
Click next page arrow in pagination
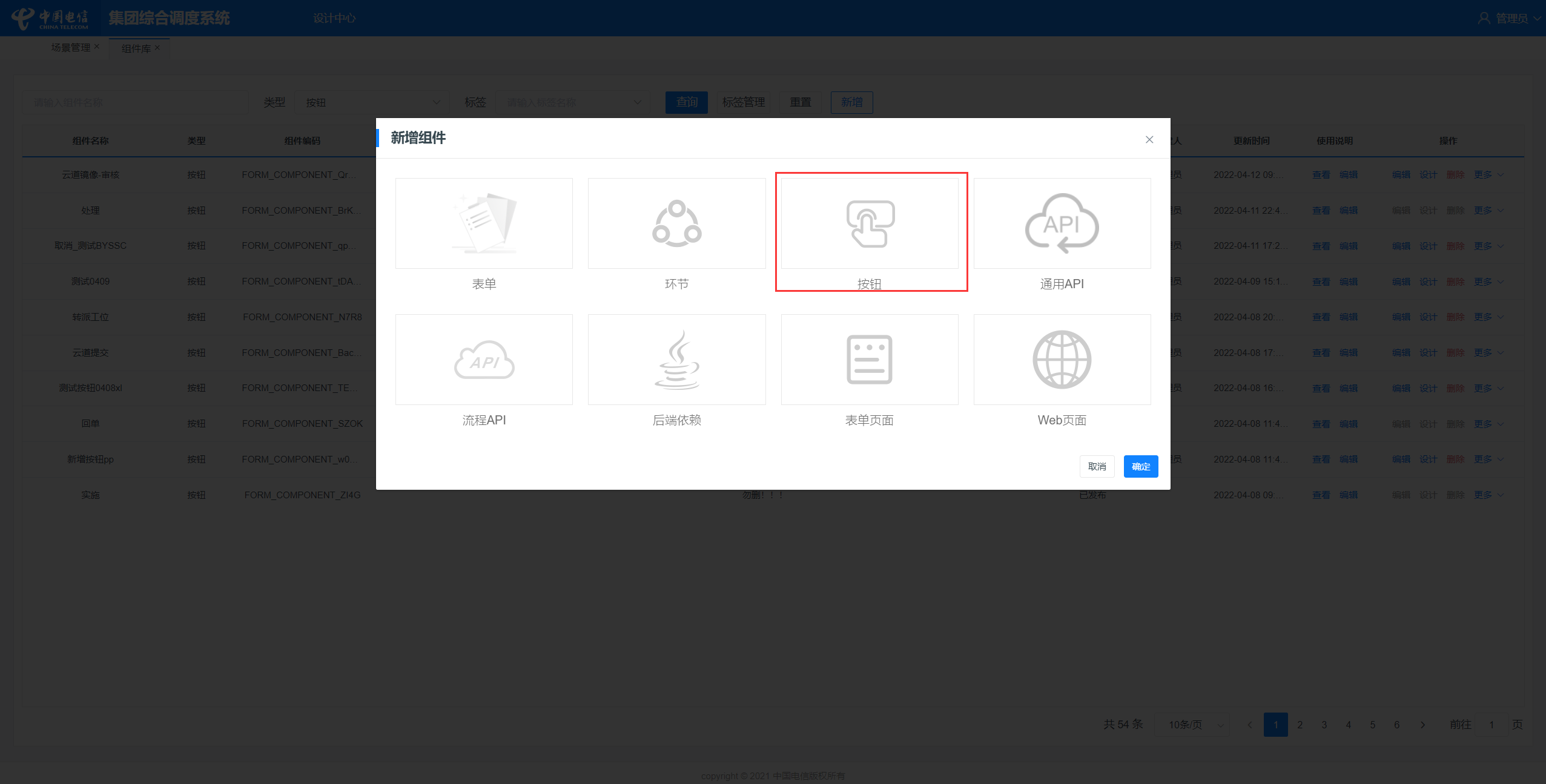point(1422,725)
